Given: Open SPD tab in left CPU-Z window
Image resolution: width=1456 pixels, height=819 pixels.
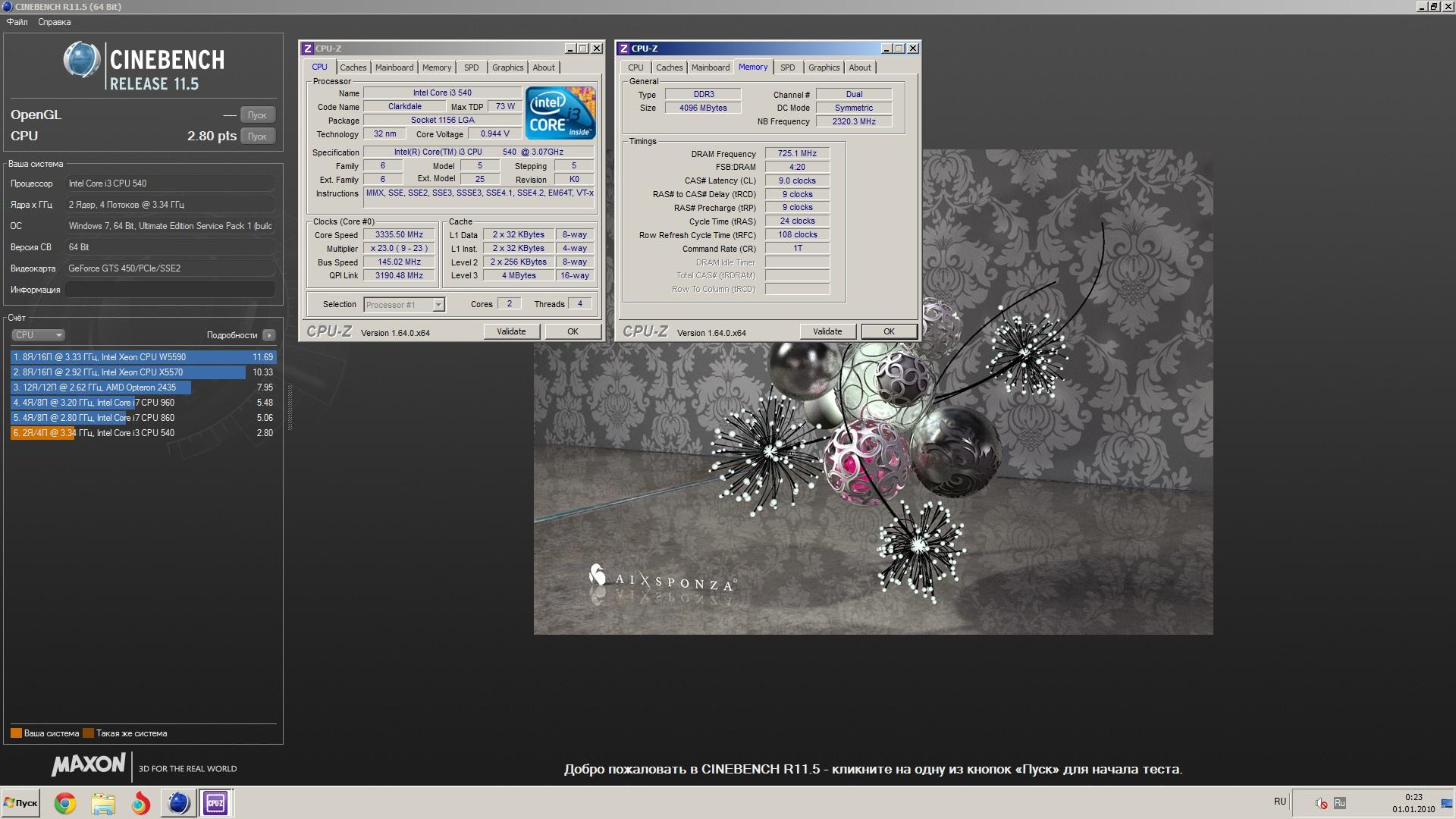Looking at the screenshot, I should [x=472, y=67].
